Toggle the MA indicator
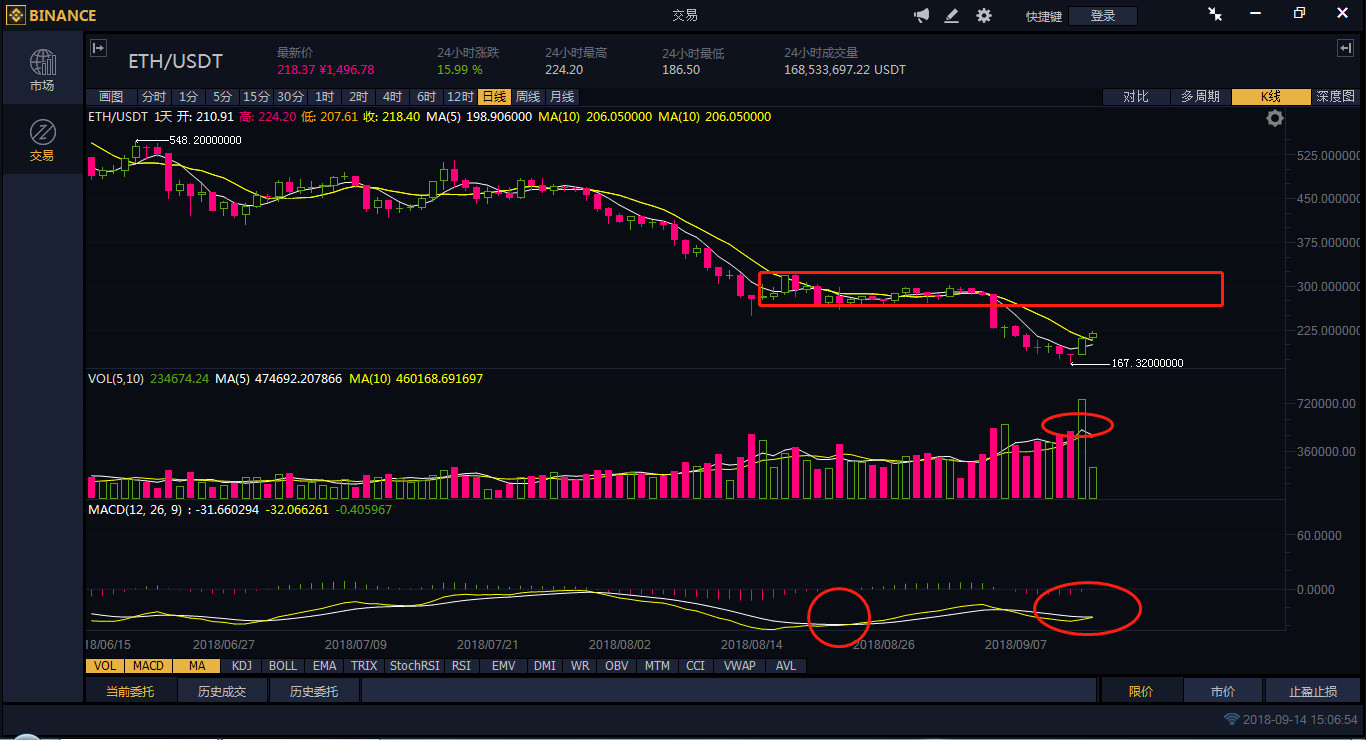Screen dimensions: 1366x740 click(x=197, y=665)
